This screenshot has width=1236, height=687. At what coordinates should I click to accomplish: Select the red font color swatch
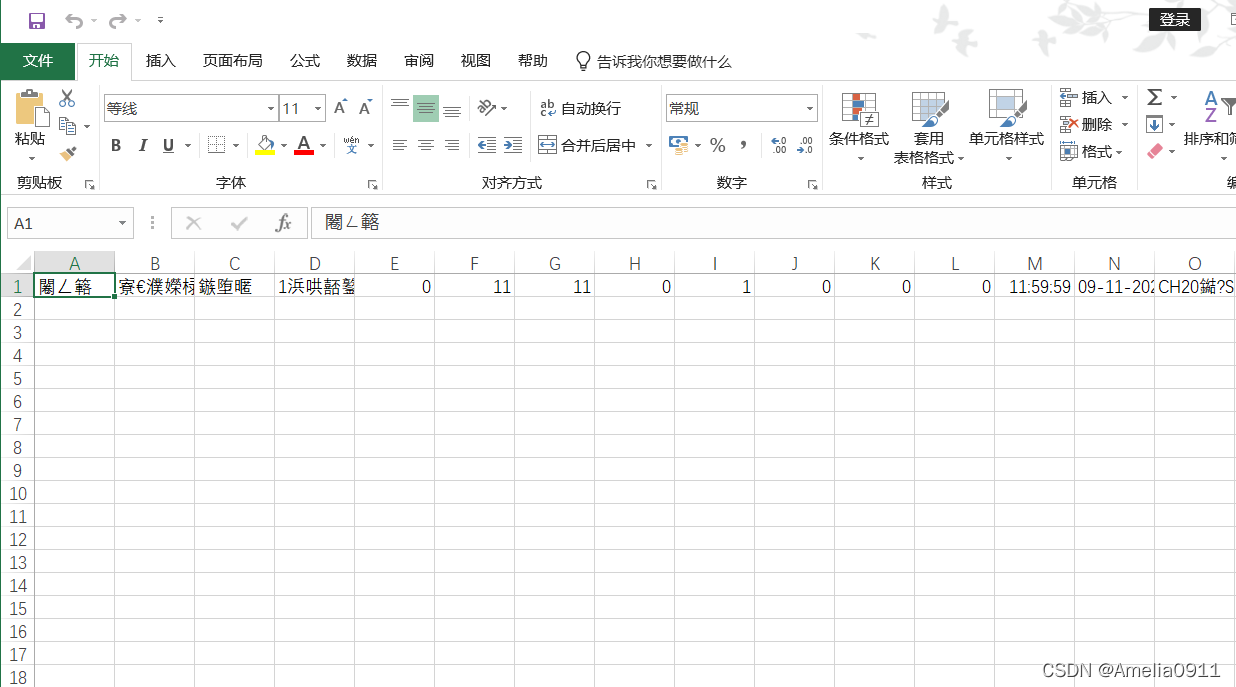pyautogui.click(x=304, y=151)
